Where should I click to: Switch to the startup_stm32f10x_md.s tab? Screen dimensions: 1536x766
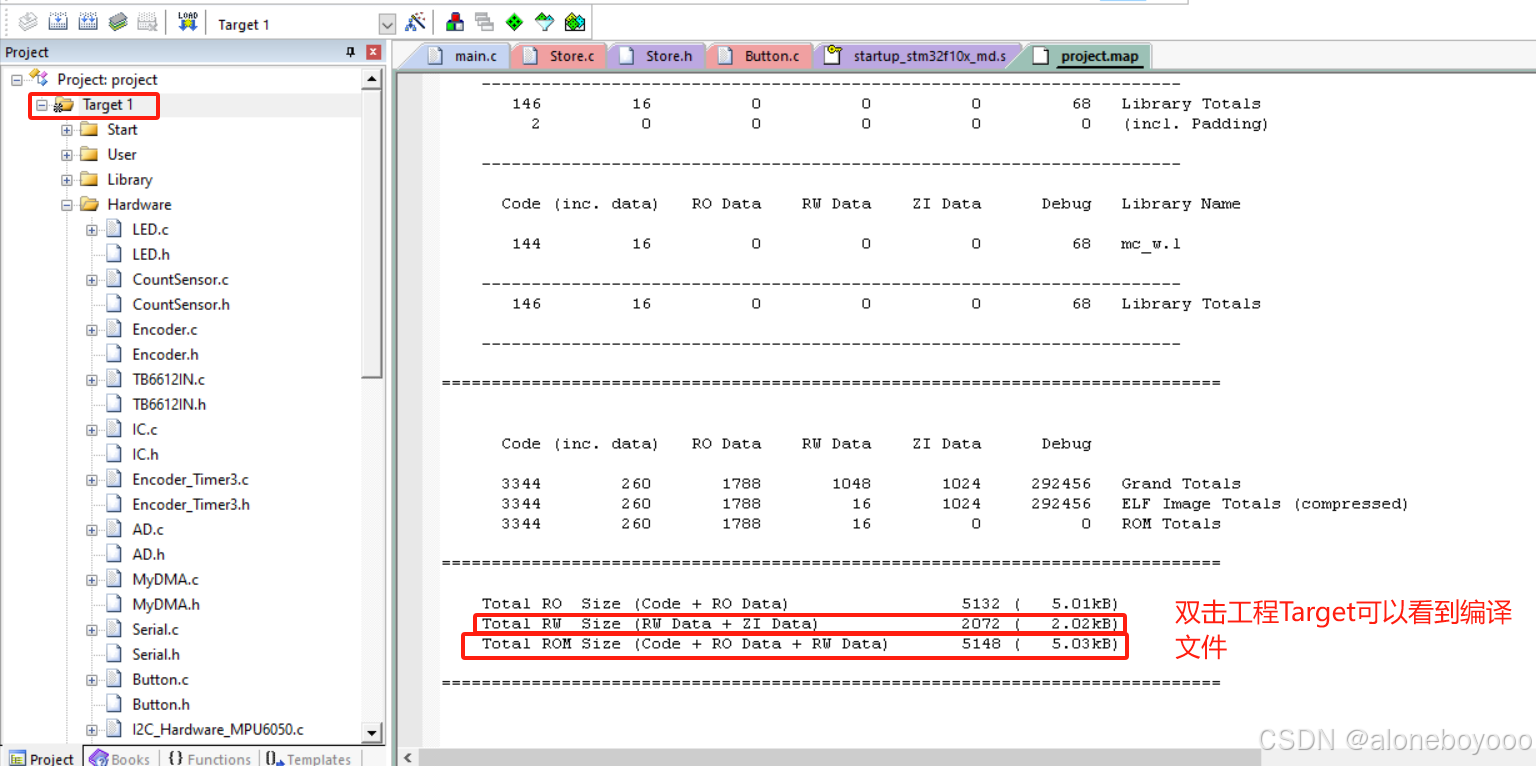pyautogui.click(x=918, y=56)
